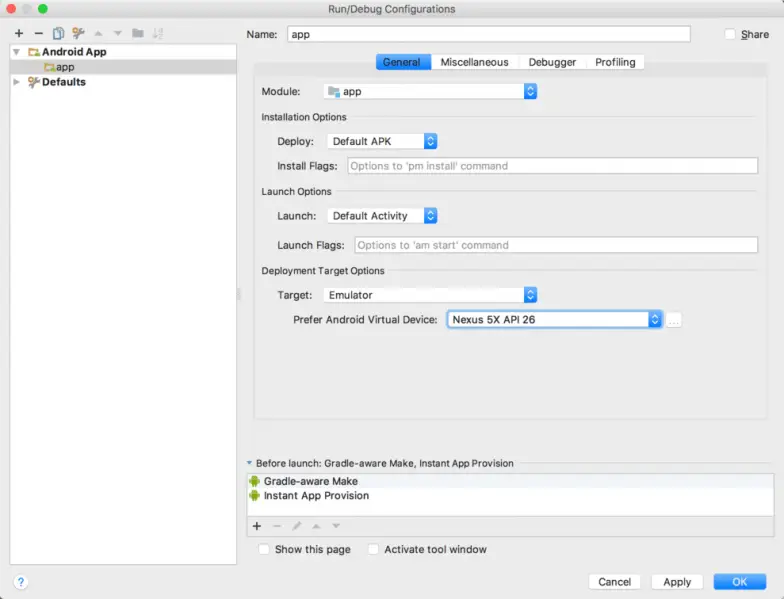The width and height of the screenshot is (784, 599).
Task: Click the help question mark icon
Action: coord(20,582)
